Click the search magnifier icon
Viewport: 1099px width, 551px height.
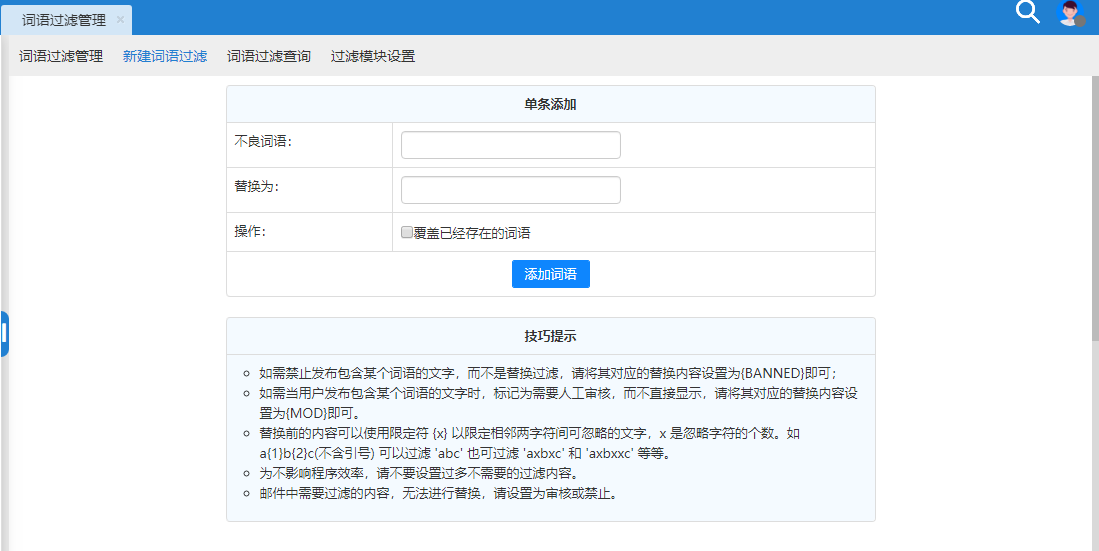1027,12
